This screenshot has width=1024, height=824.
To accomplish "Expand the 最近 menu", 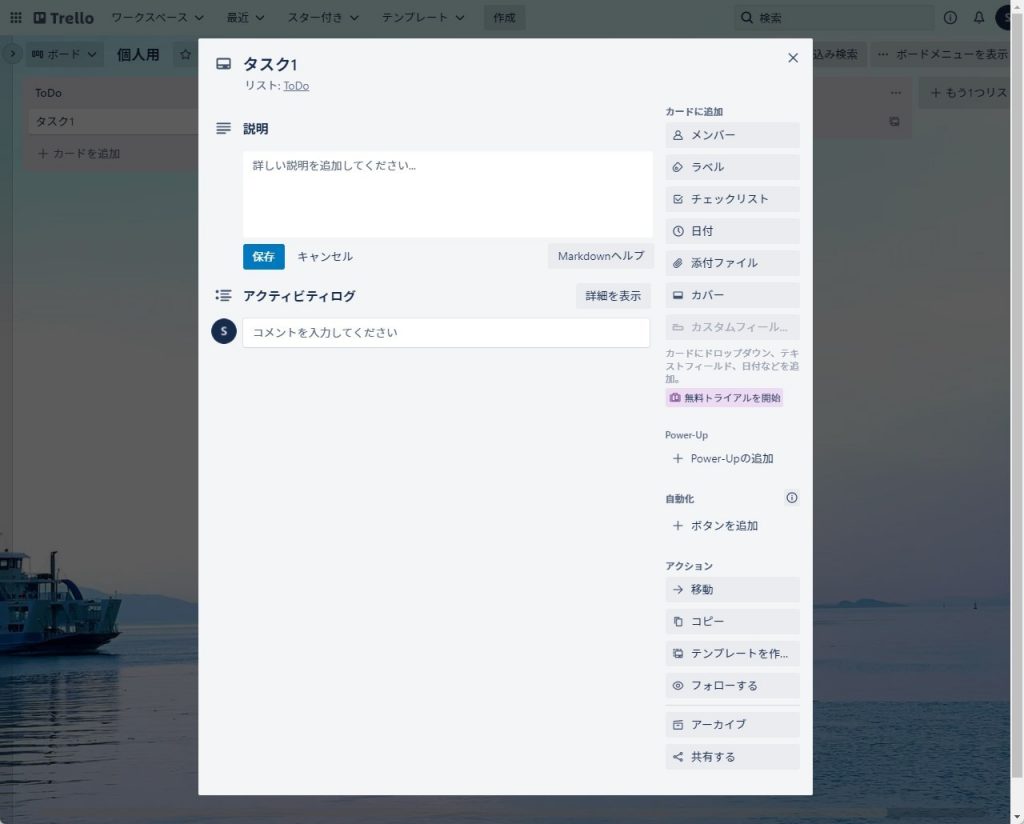I will click(x=245, y=18).
